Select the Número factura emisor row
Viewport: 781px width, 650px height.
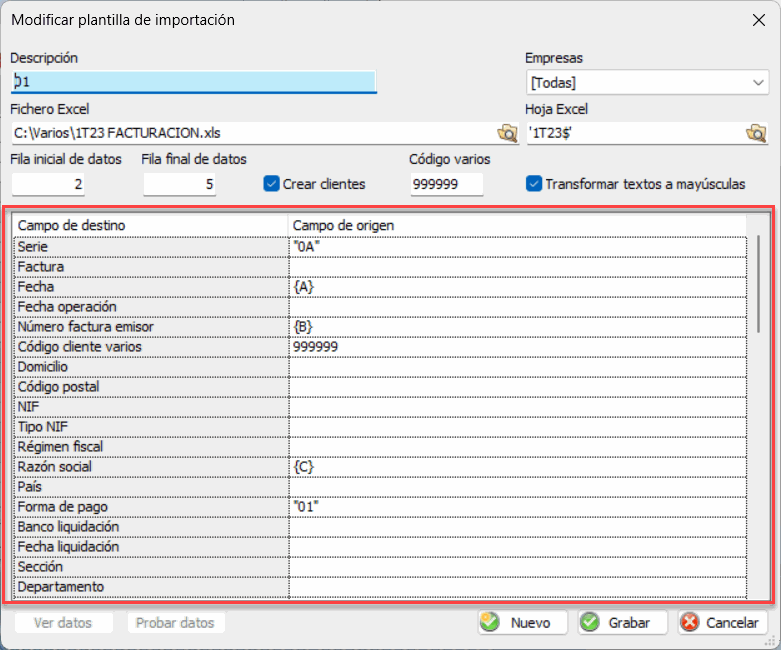click(x=151, y=327)
